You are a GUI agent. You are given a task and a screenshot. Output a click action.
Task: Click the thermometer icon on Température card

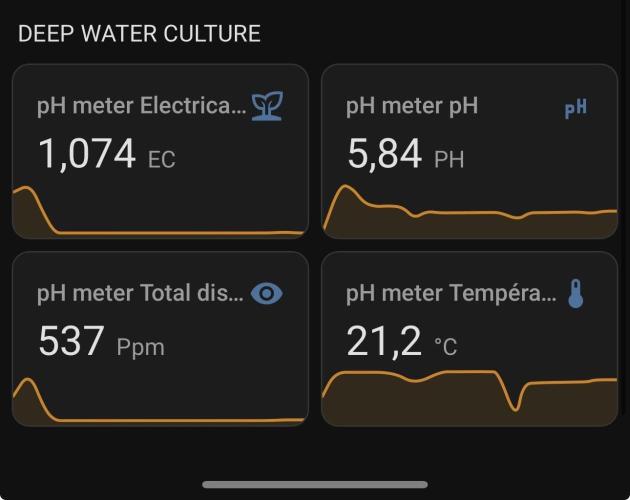click(575, 293)
